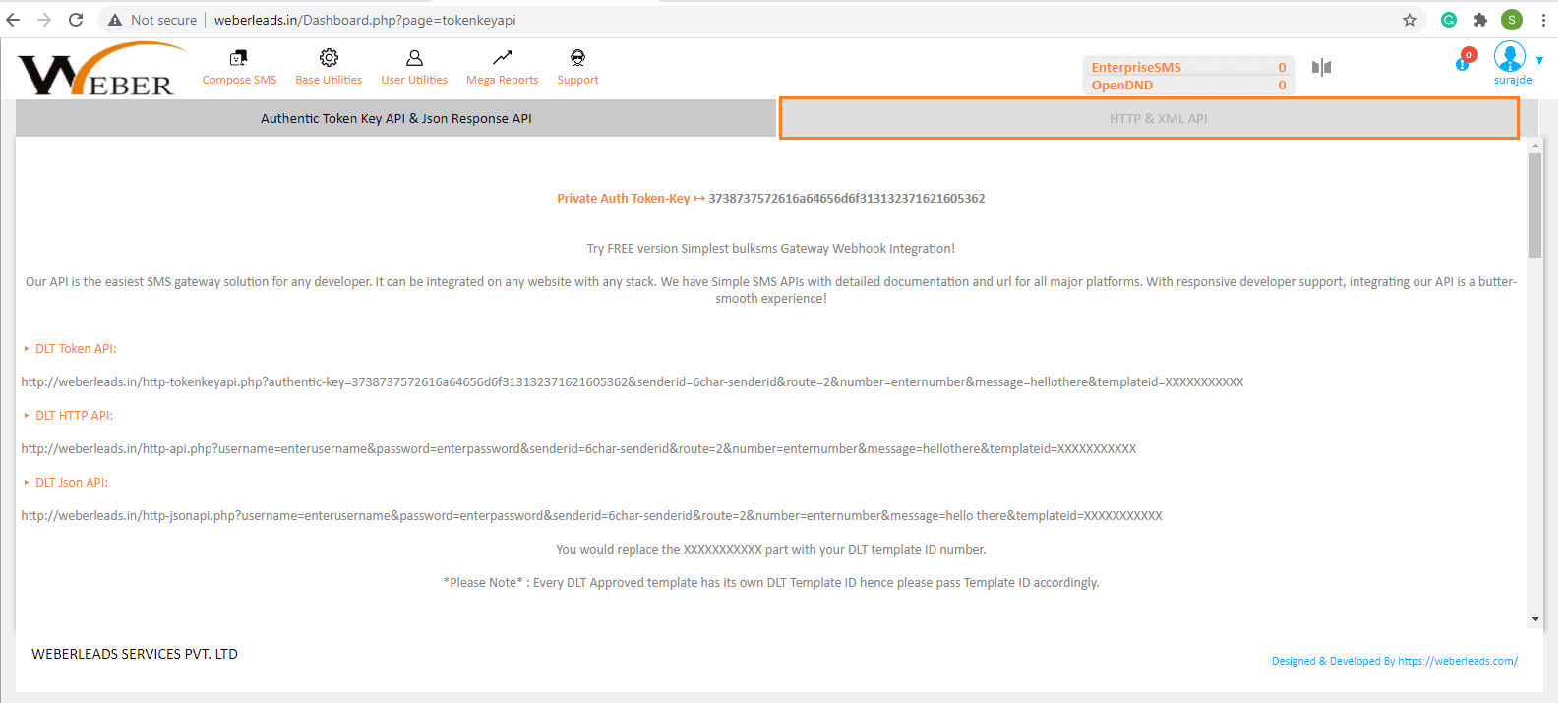Select Authentic Token Key API & Json Response tab

[395, 118]
